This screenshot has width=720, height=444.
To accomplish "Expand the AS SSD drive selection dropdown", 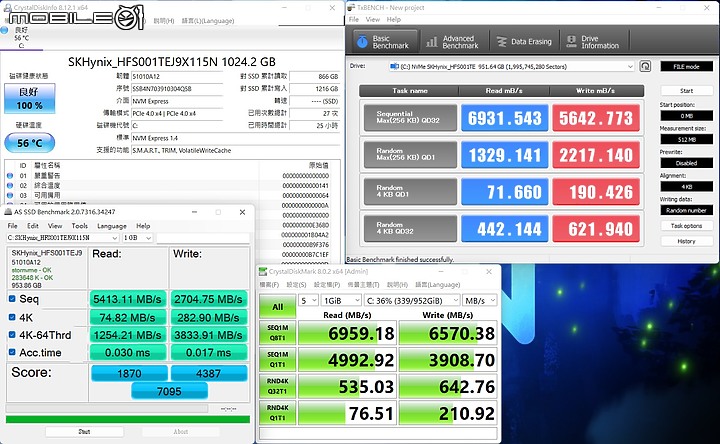I will pos(115,238).
